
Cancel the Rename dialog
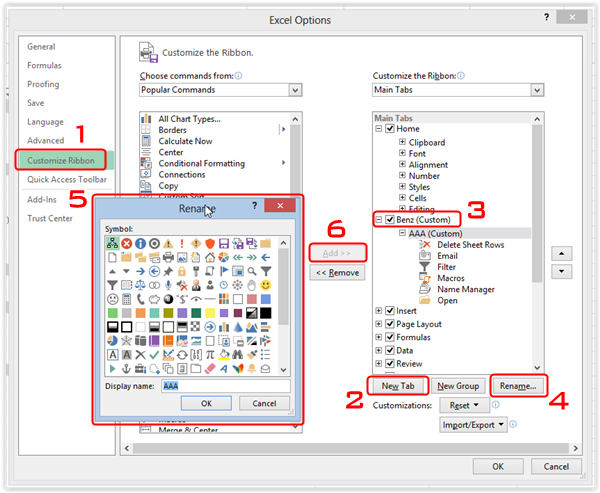[x=264, y=403]
